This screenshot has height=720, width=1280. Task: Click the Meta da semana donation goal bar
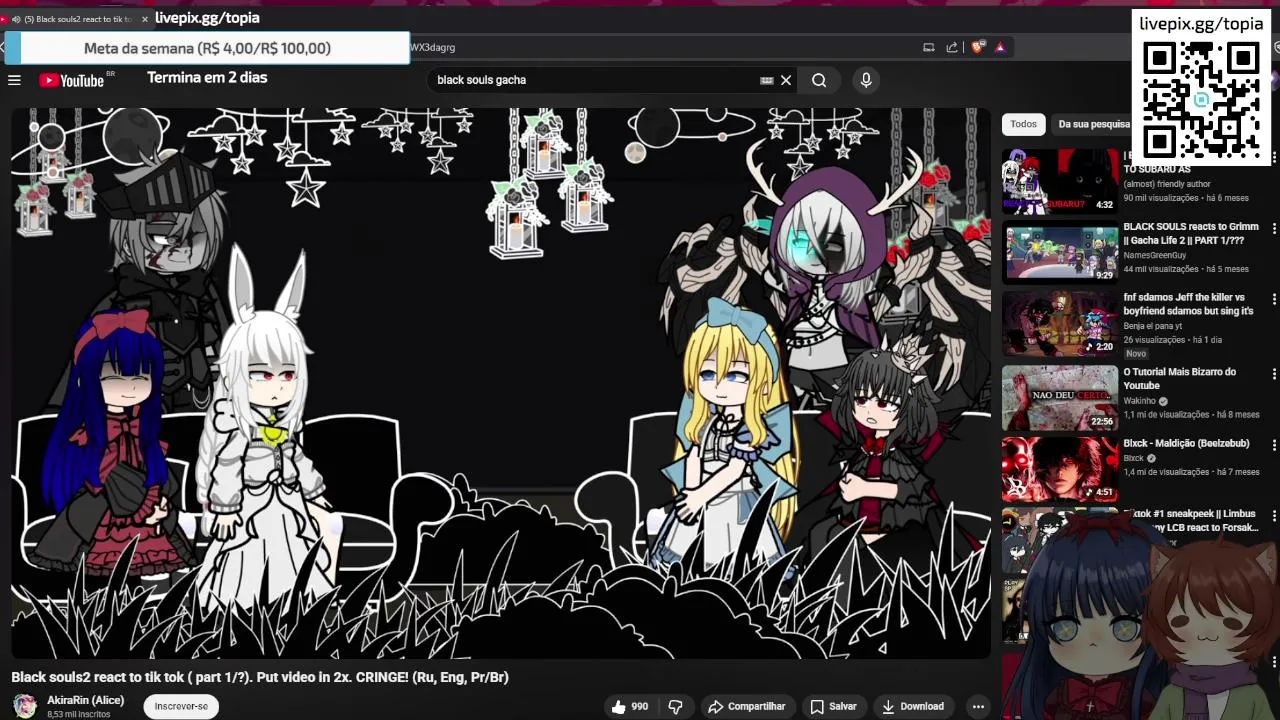207,48
